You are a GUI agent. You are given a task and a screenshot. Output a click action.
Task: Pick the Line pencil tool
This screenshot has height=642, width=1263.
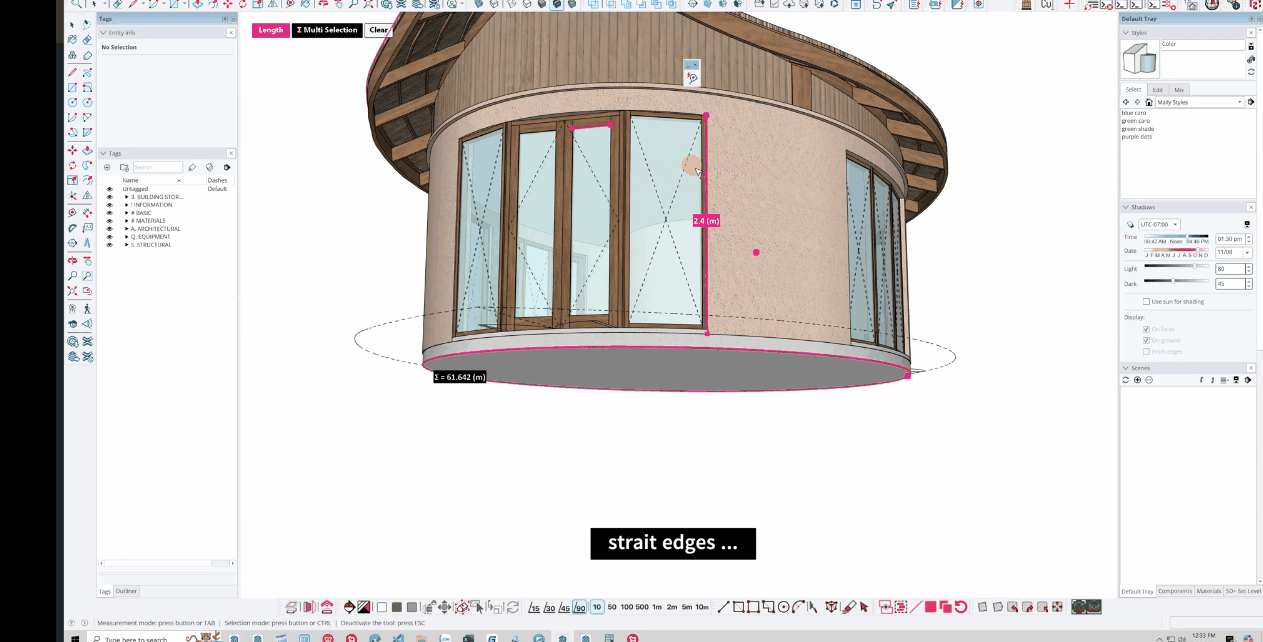tap(72, 72)
